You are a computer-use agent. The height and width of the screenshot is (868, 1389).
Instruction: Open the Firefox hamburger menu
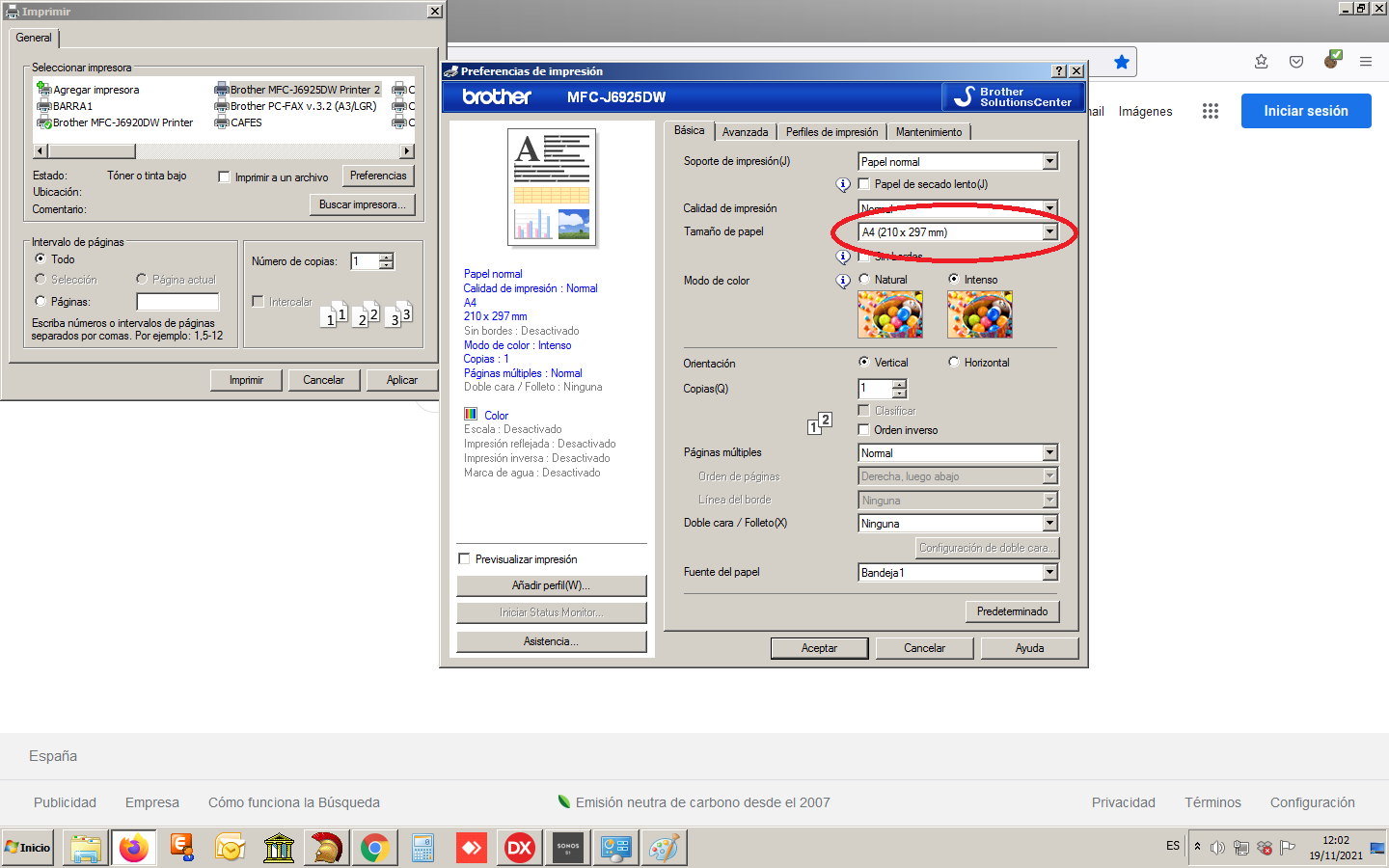pyautogui.click(x=1366, y=62)
